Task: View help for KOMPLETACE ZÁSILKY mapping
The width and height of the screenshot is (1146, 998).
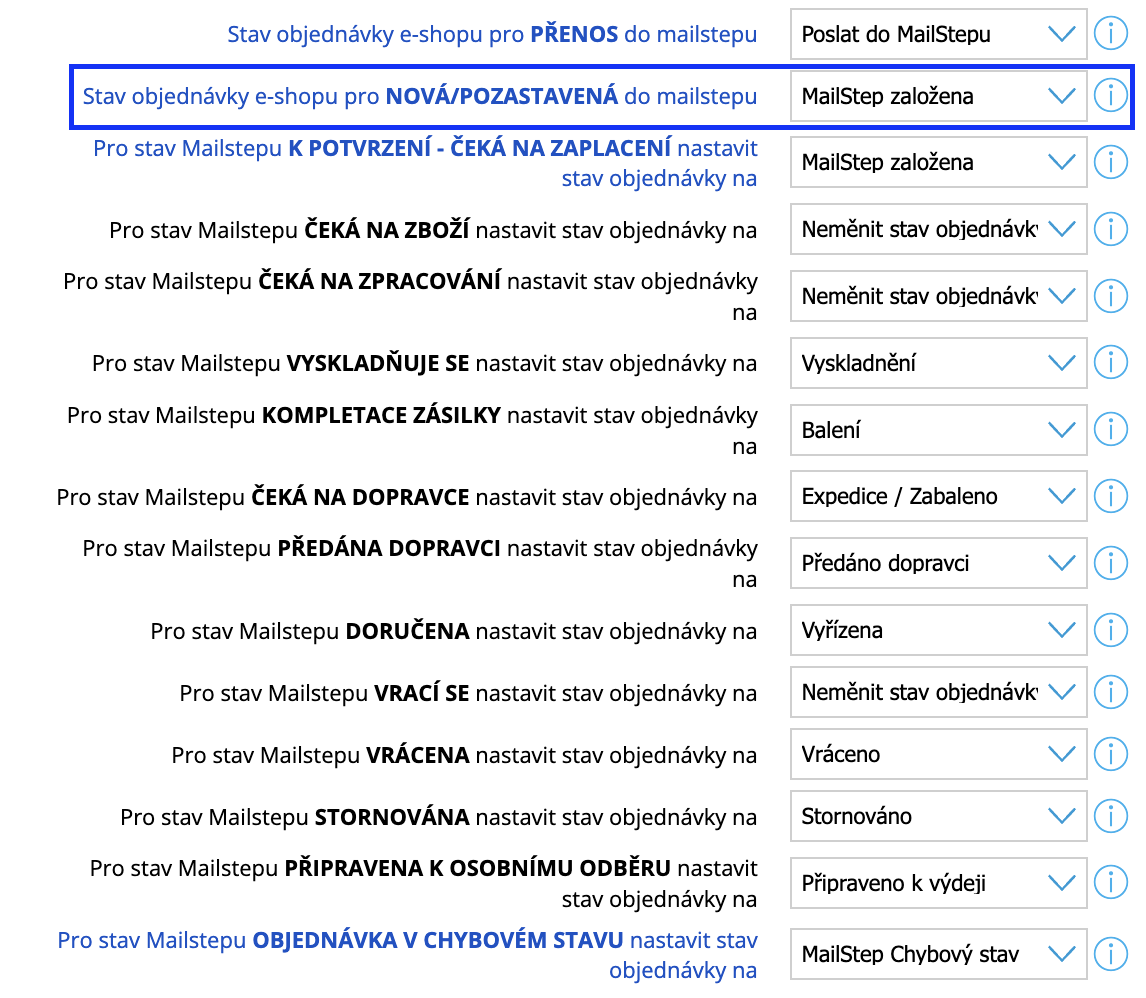Action: click(x=1110, y=429)
